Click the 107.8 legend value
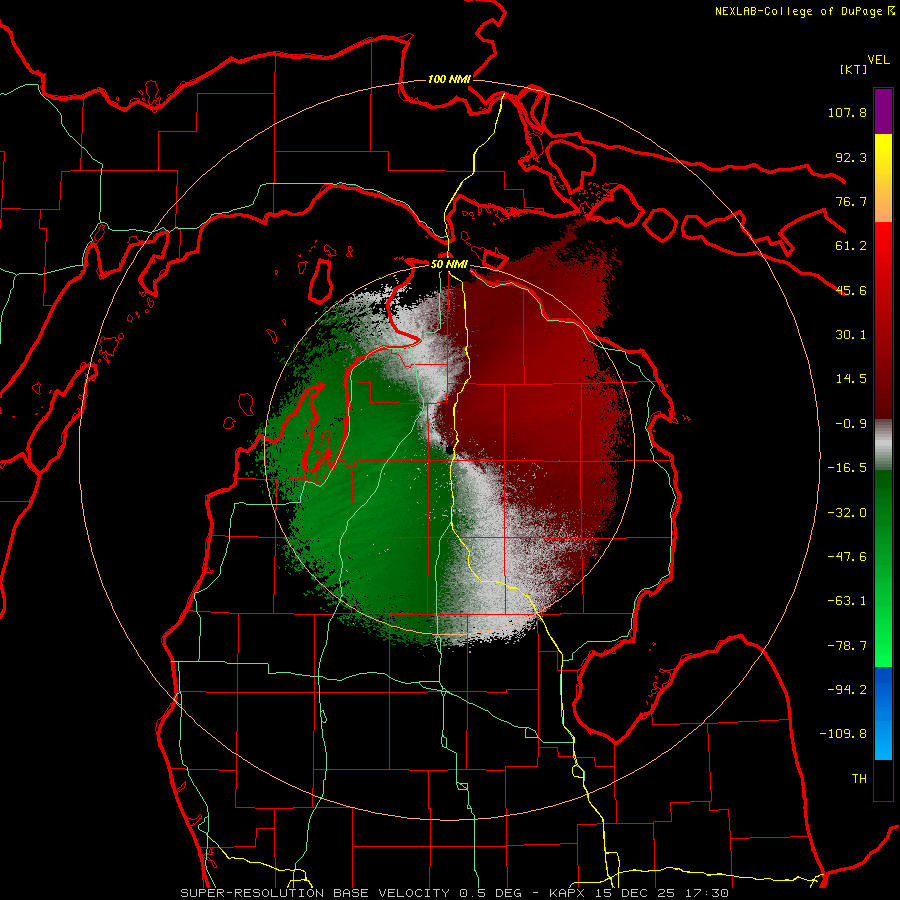The height and width of the screenshot is (900, 900). click(x=847, y=112)
